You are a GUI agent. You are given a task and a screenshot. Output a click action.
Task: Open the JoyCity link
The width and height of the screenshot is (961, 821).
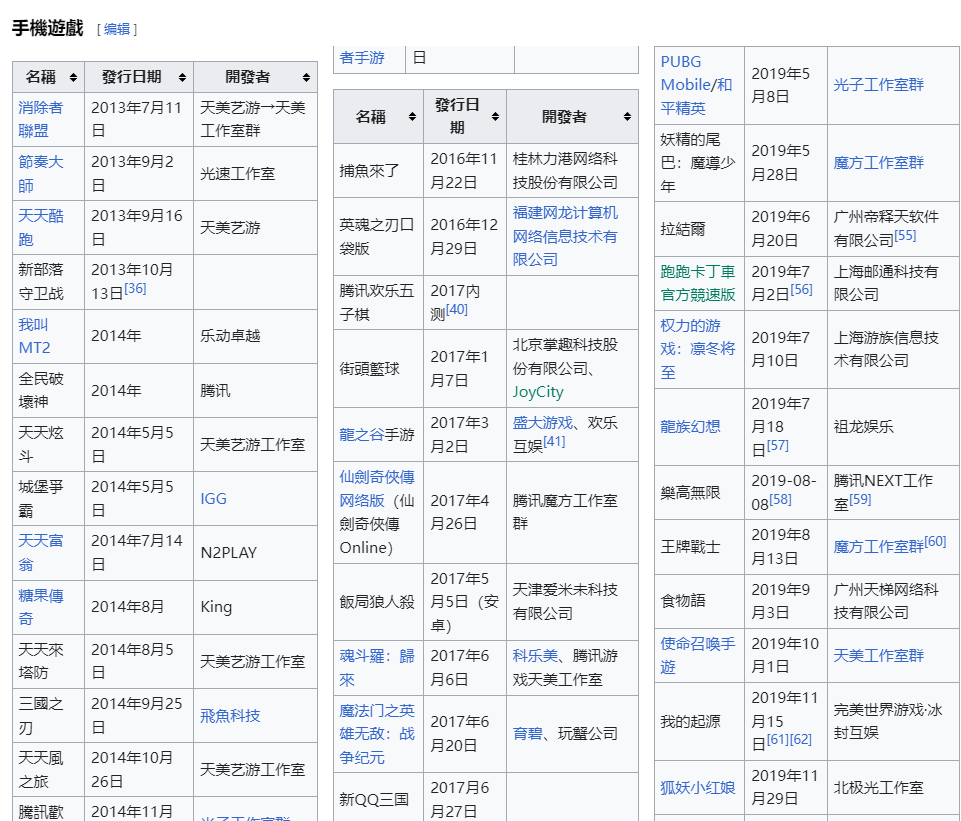pyautogui.click(x=538, y=392)
